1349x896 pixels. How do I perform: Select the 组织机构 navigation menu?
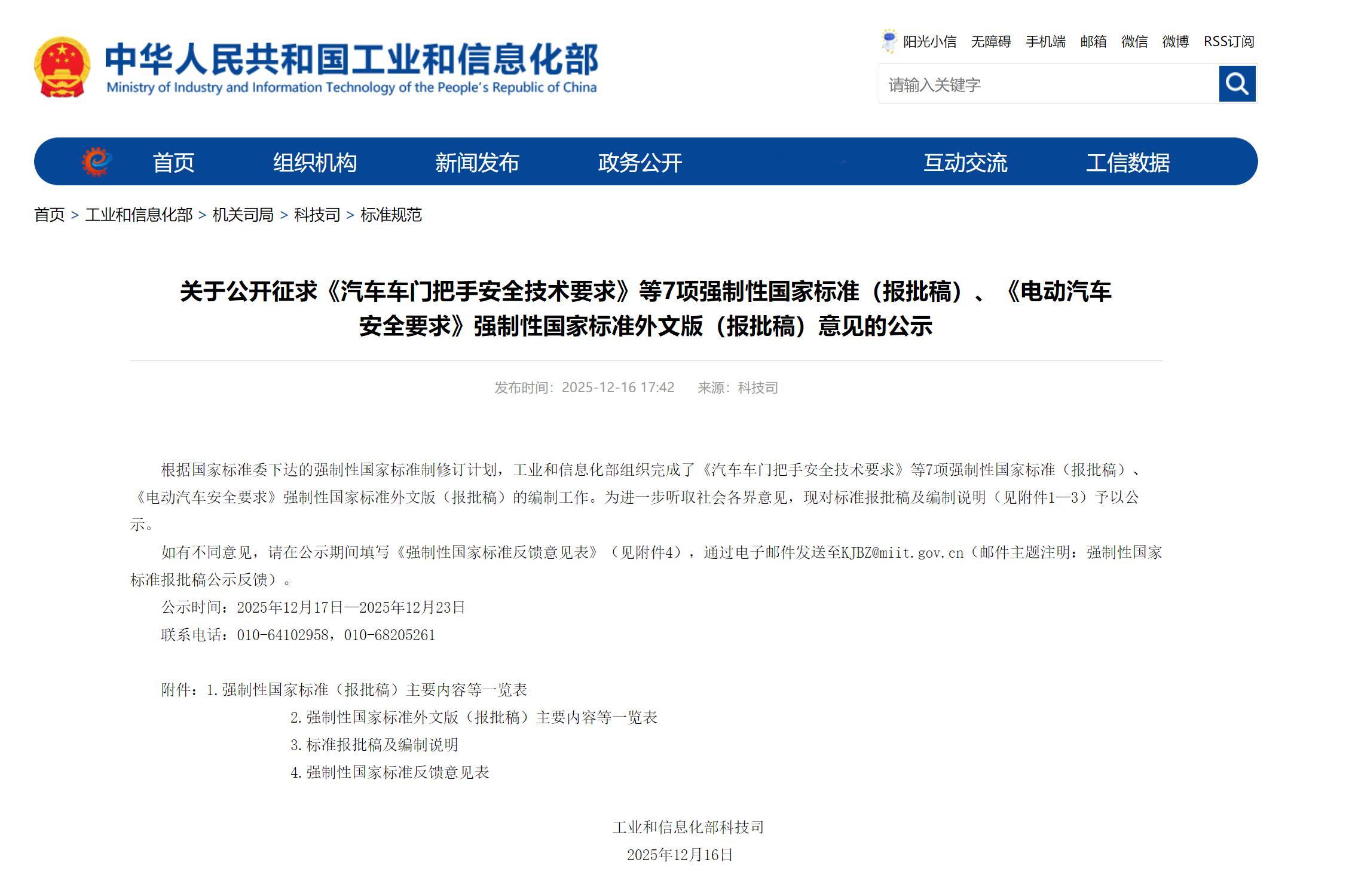point(314,163)
